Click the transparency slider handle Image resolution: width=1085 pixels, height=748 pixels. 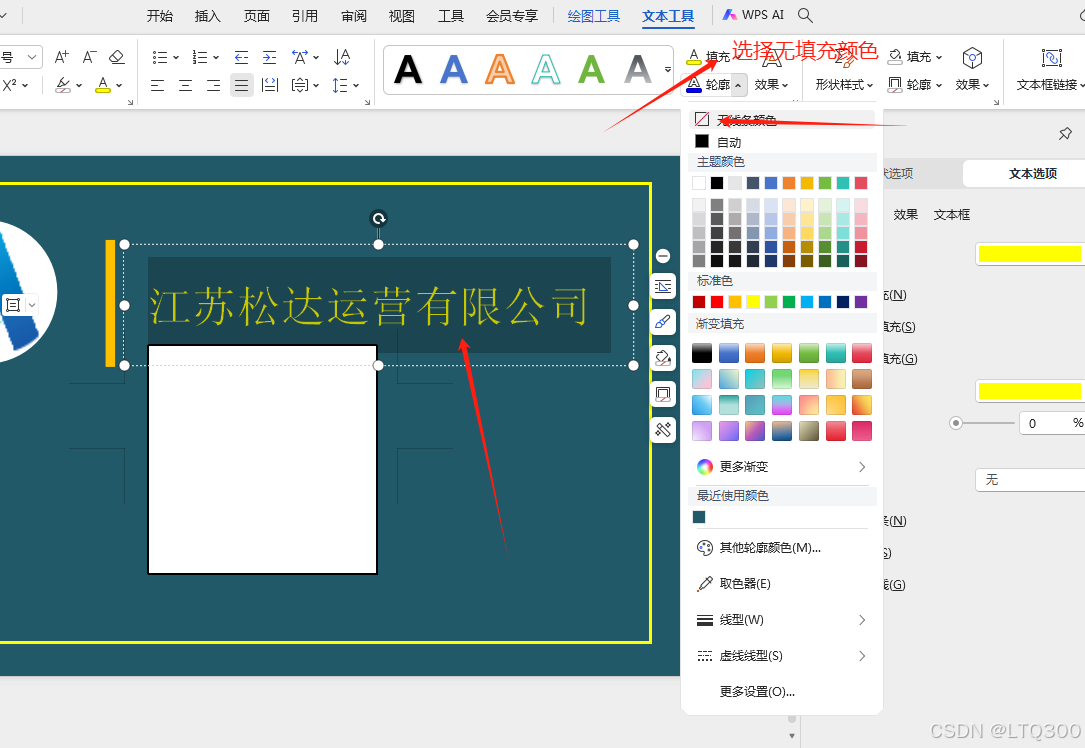[956, 423]
